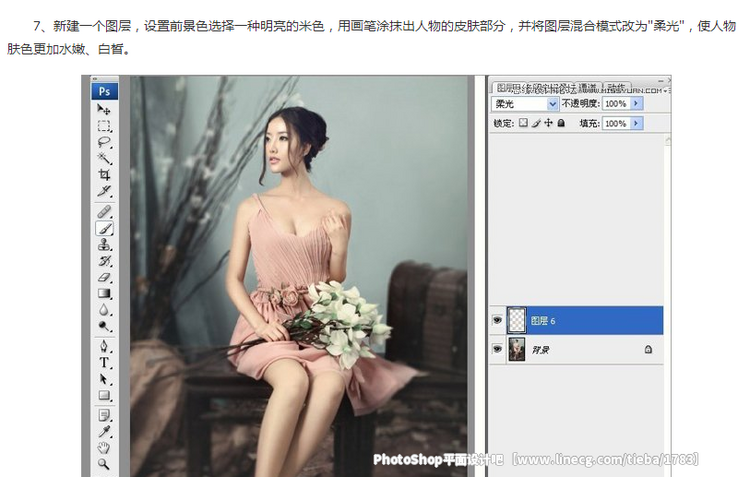Screen dimensions: 750x477
Task: Select the Zoom magnifier tool
Action: point(104,464)
